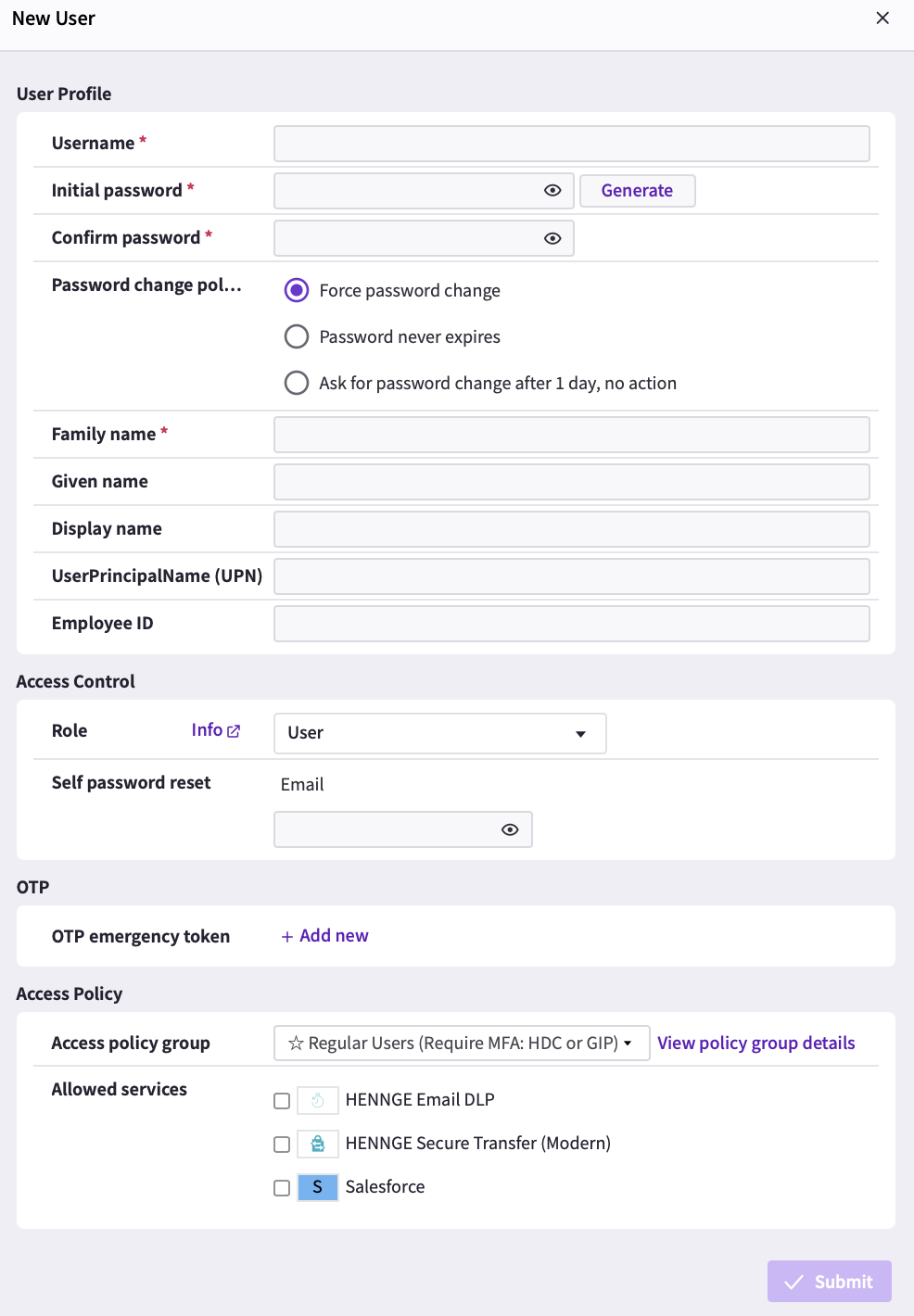Add new OTP emergency token

coord(324,936)
